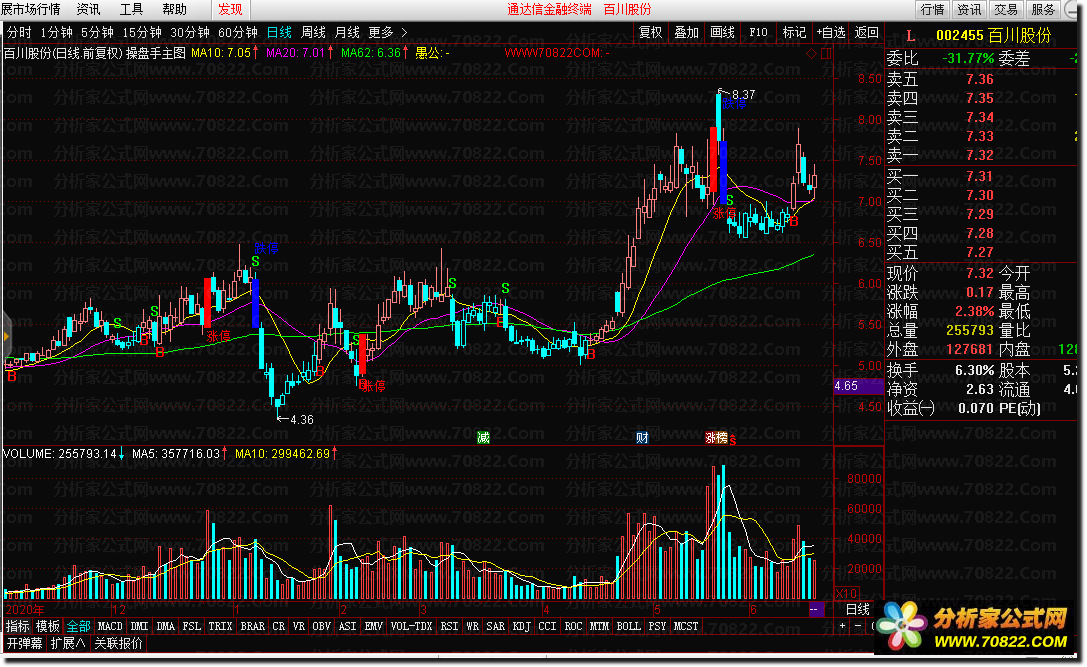Click the 关联报价 button
The height and width of the screenshot is (667, 1087).
point(119,643)
